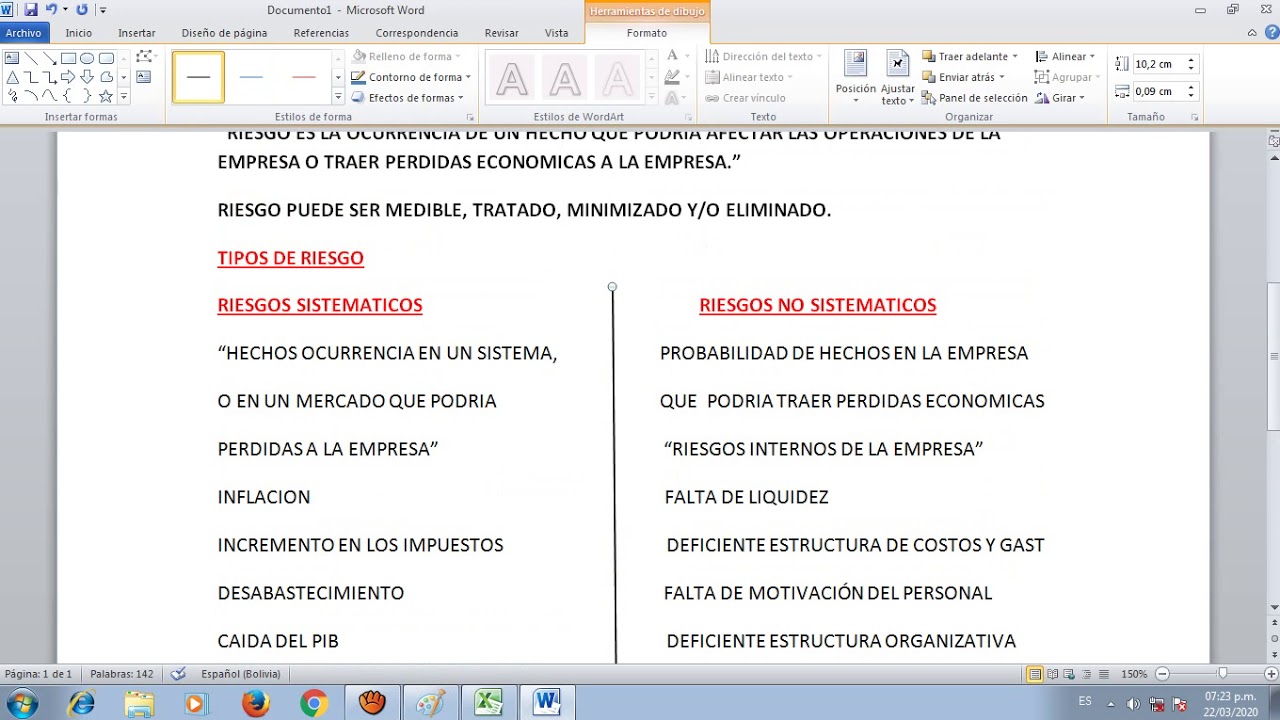The height and width of the screenshot is (720, 1280).
Task: Increase shape height with up stepper
Action: pos(1191,60)
